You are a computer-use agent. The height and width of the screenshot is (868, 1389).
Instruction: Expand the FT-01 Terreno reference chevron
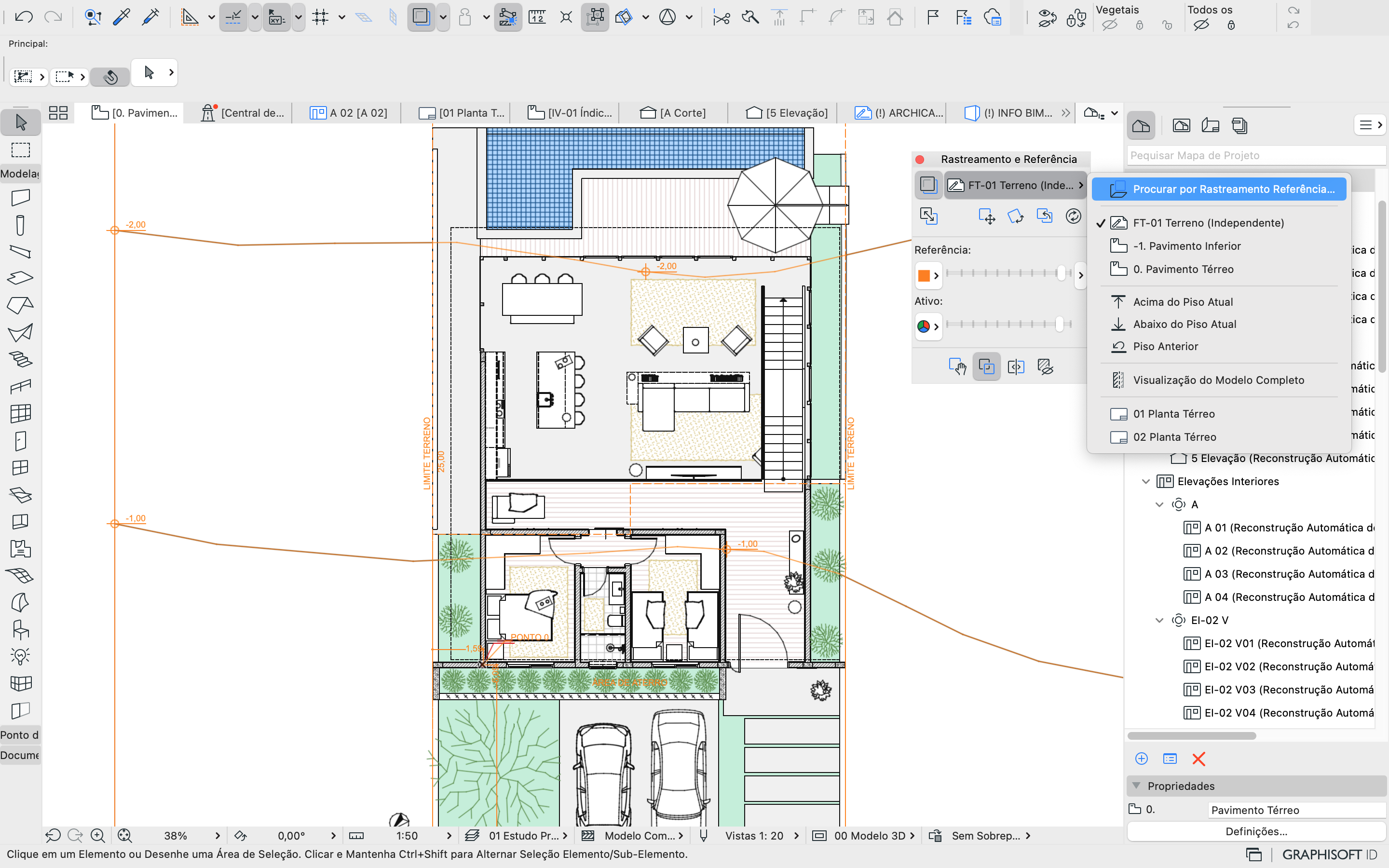click(x=1081, y=185)
